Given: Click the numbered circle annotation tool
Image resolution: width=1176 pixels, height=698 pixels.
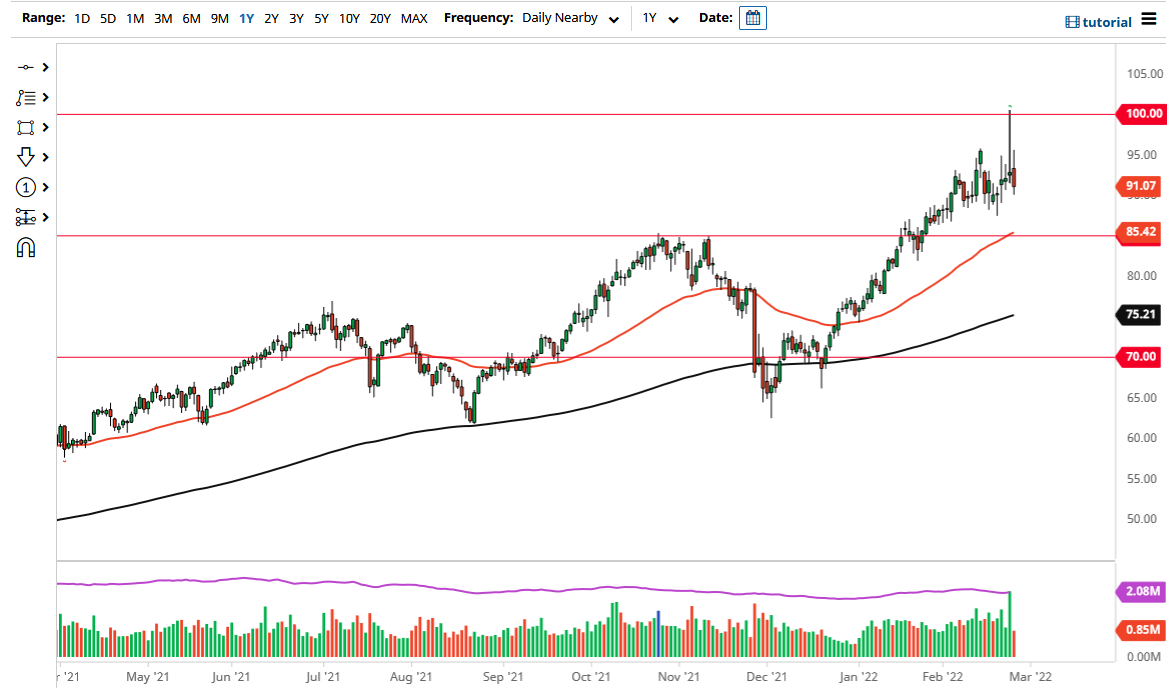Looking at the screenshot, I should coord(27,187).
